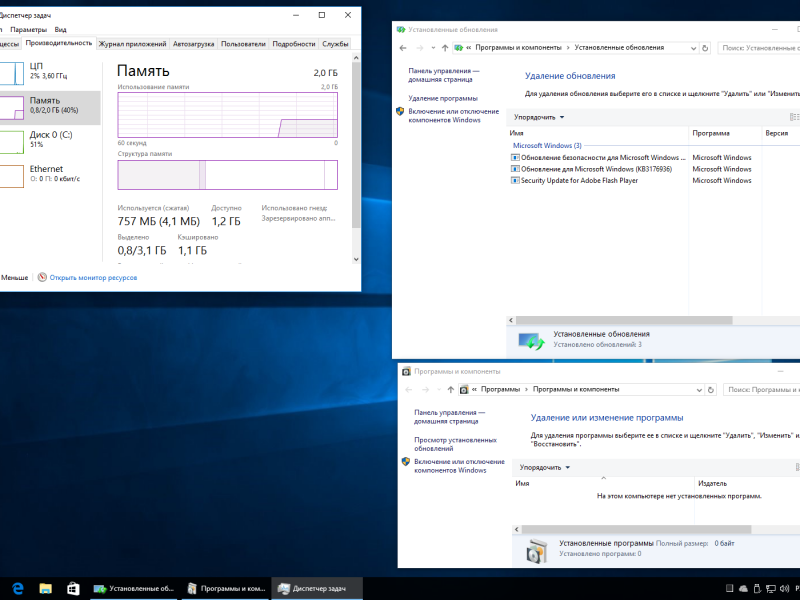
Task: Switch to the Службы tab
Action: click(x=335, y=44)
